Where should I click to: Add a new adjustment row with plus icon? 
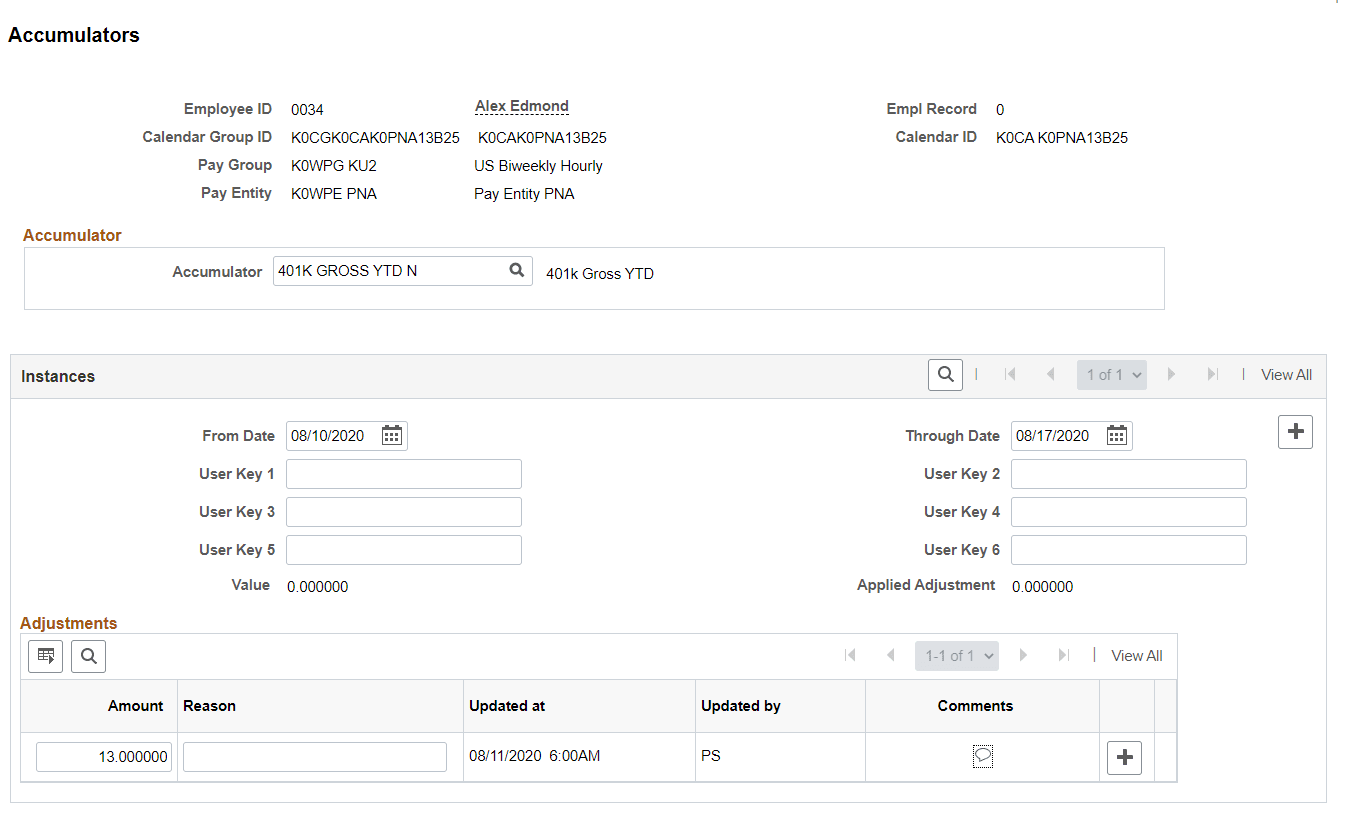pyautogui.click(x=1124, y=757)
